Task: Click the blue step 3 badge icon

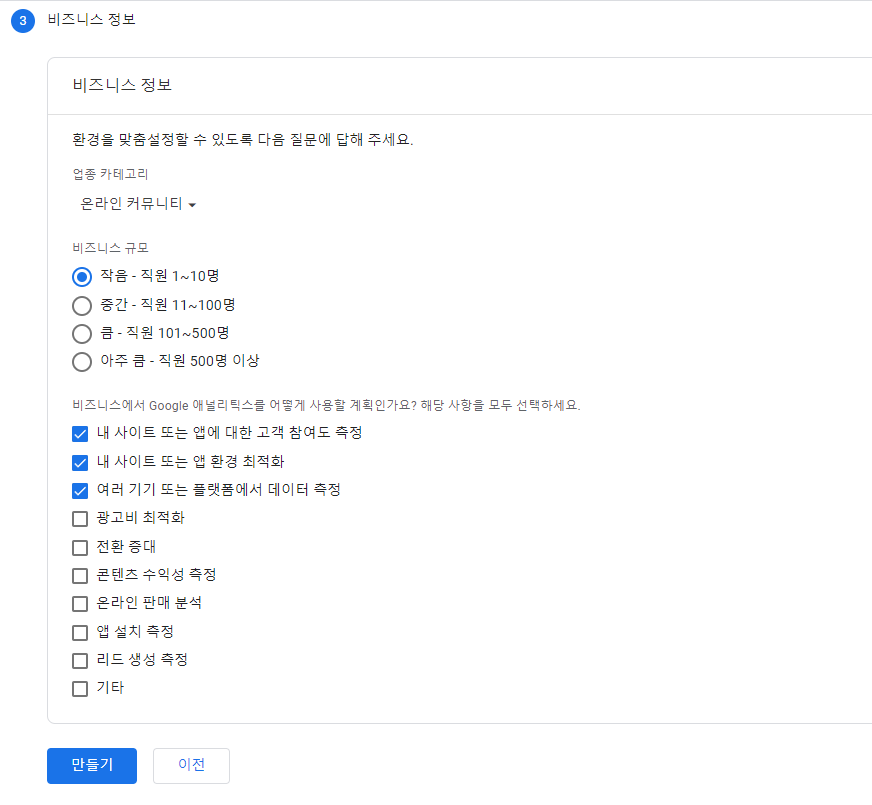Action: pos(22,19)
